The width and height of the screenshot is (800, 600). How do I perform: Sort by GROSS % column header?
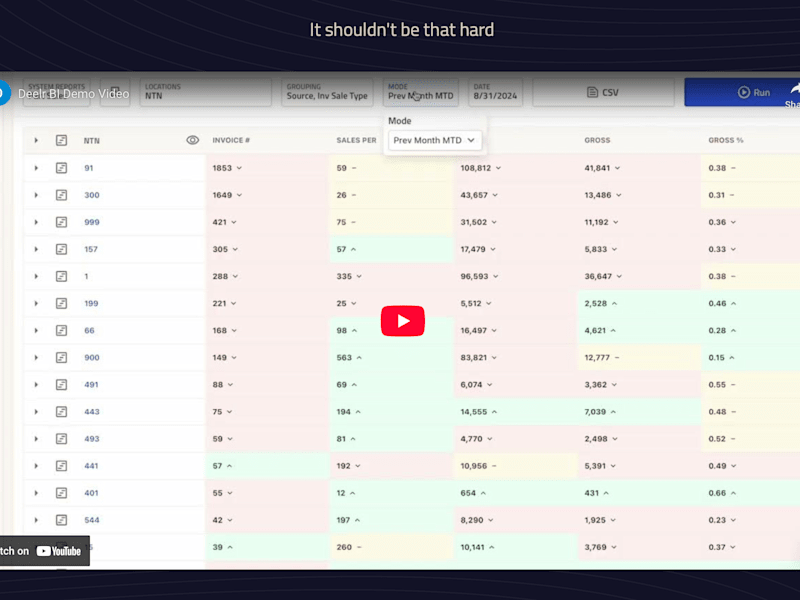tap(726, 140)
